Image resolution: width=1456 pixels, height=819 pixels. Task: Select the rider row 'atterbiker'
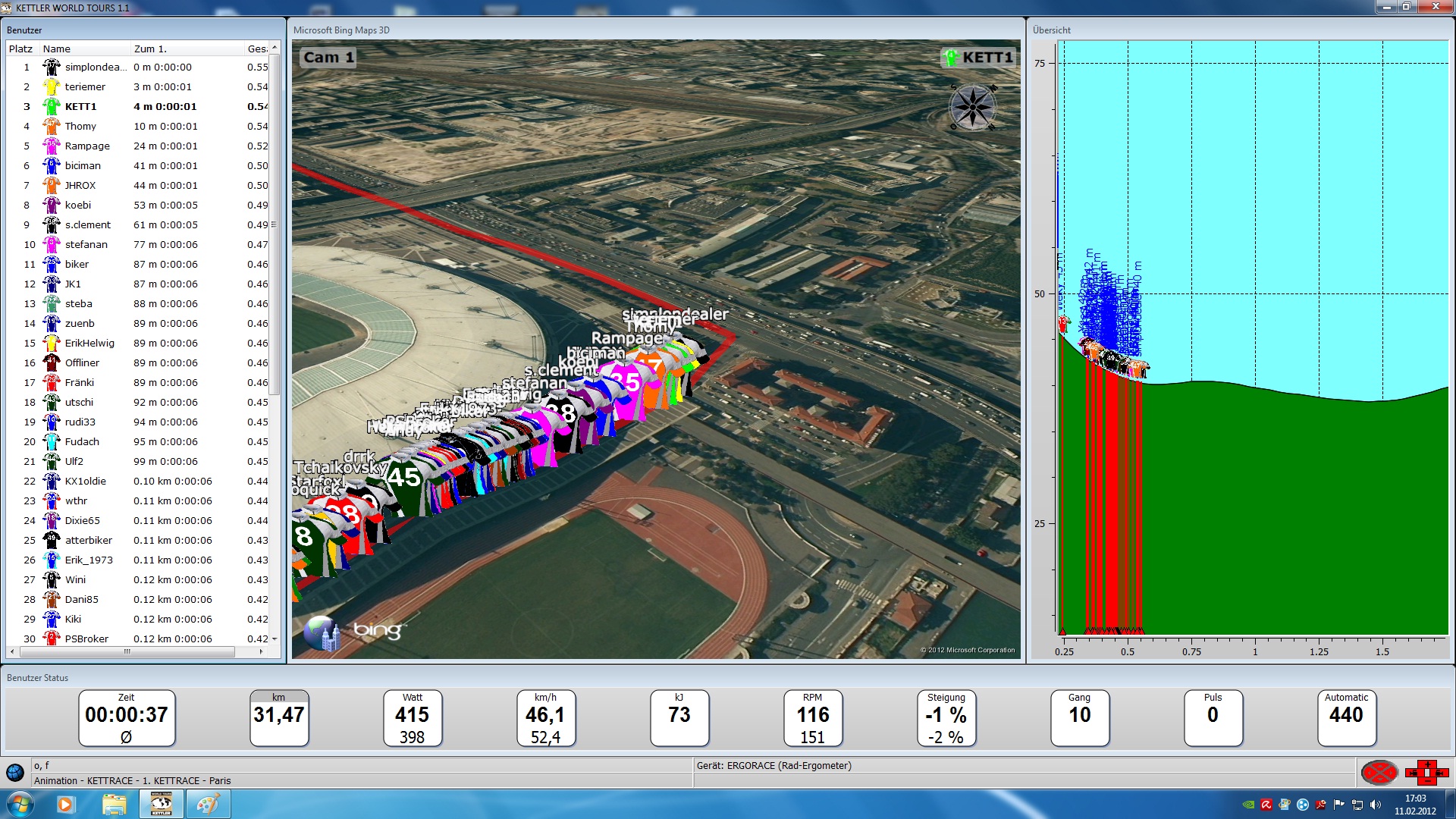pyautogui.click(x=138, y=540)
